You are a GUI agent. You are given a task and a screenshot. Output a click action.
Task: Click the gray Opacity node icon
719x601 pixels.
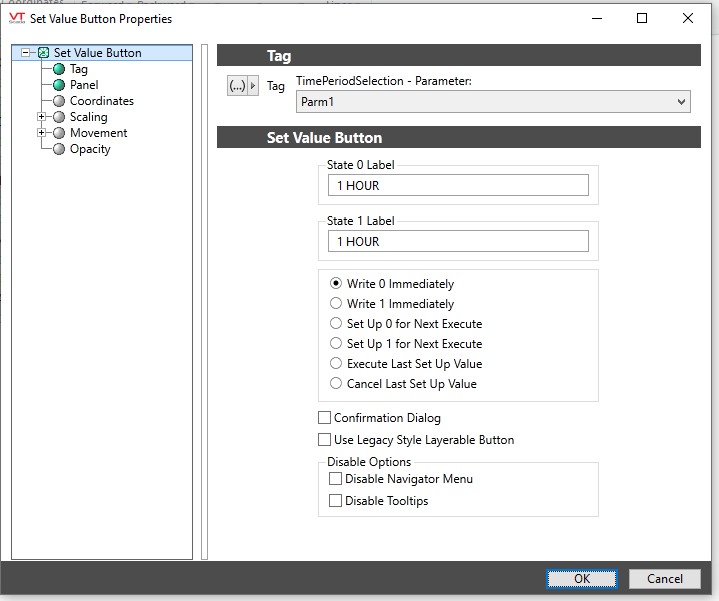click(59, 149)
